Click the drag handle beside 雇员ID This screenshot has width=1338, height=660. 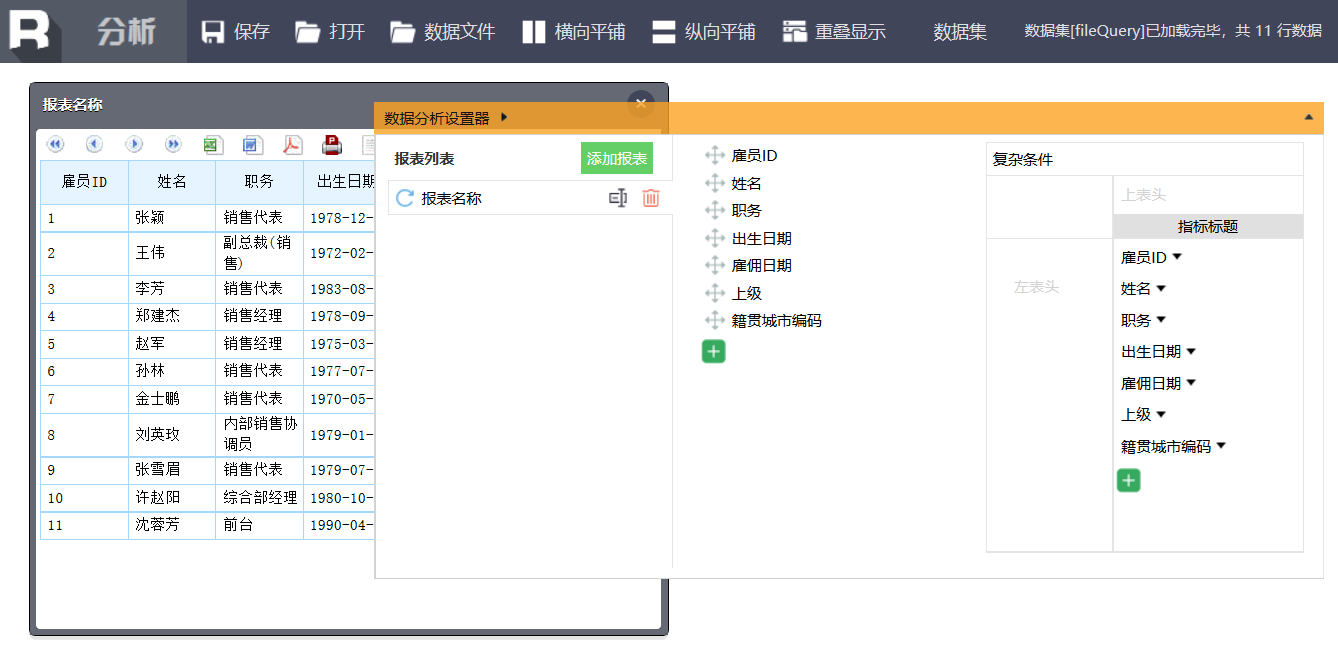(714, 155)
